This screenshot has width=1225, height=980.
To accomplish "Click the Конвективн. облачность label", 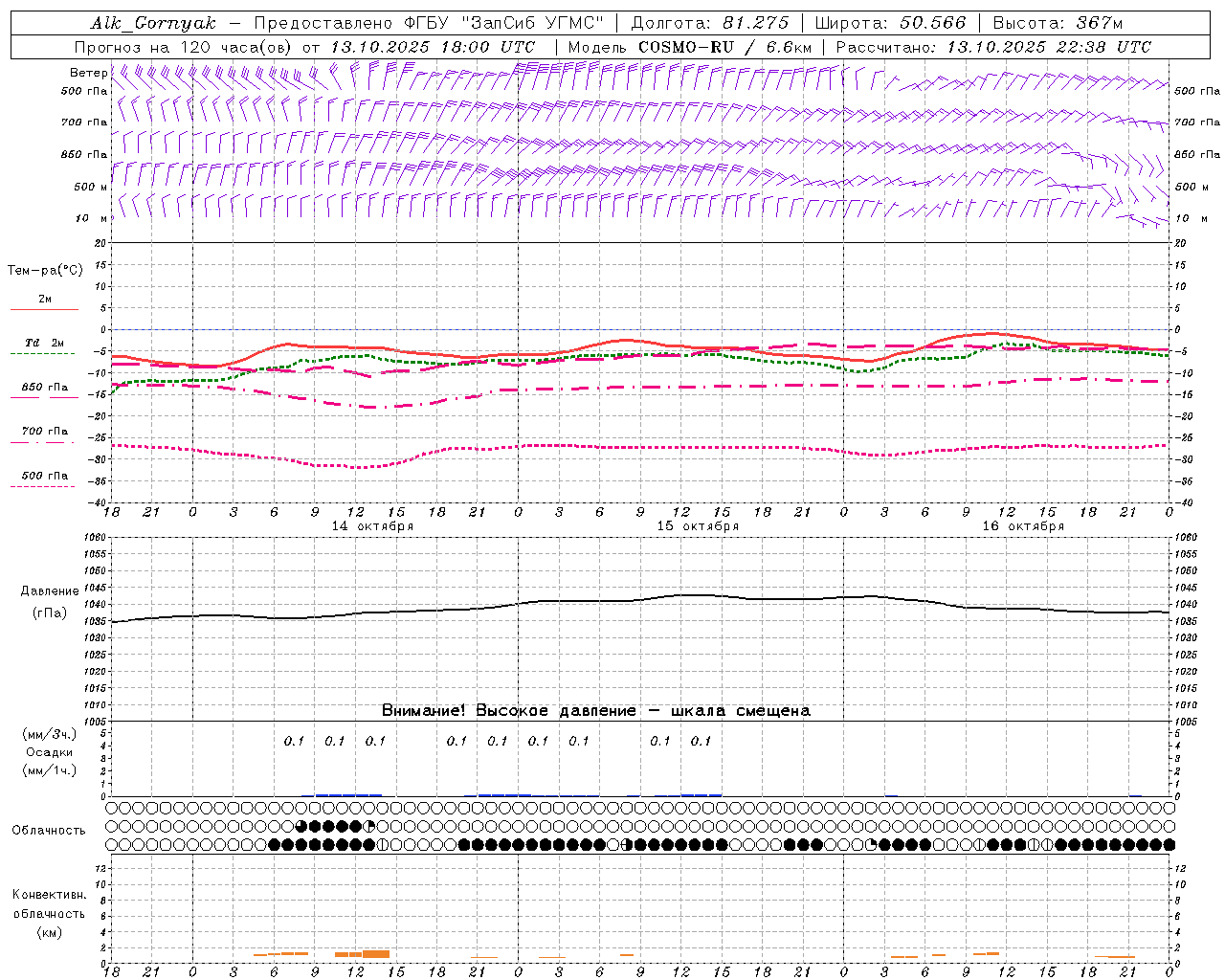I will point(49,904).
